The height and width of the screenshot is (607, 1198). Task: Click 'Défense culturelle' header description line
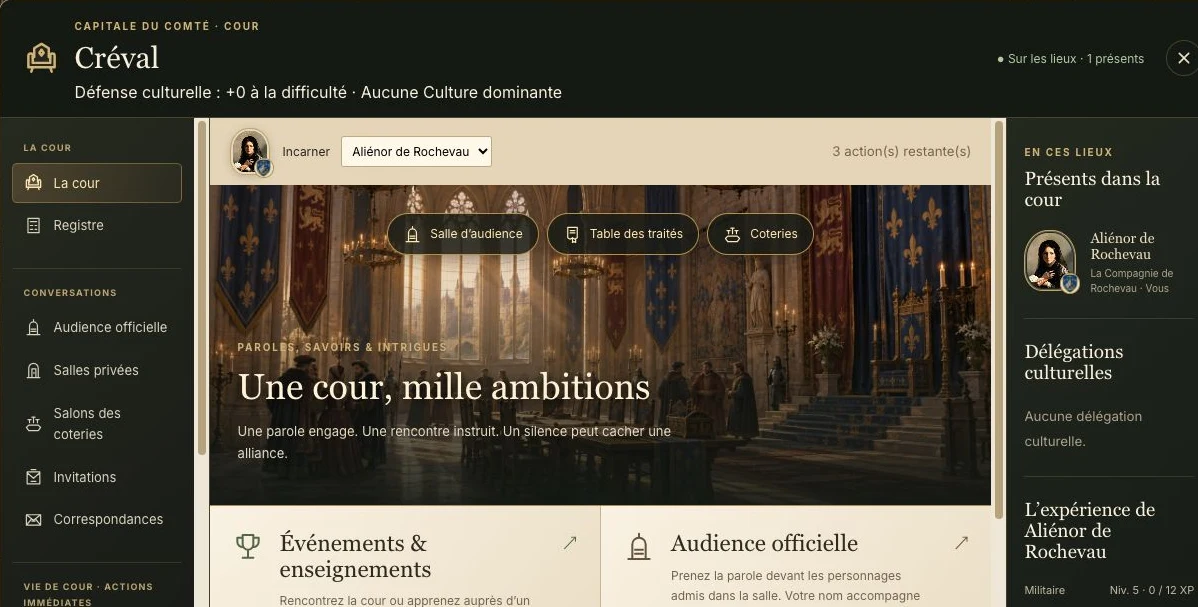click(x=318, y=93)
